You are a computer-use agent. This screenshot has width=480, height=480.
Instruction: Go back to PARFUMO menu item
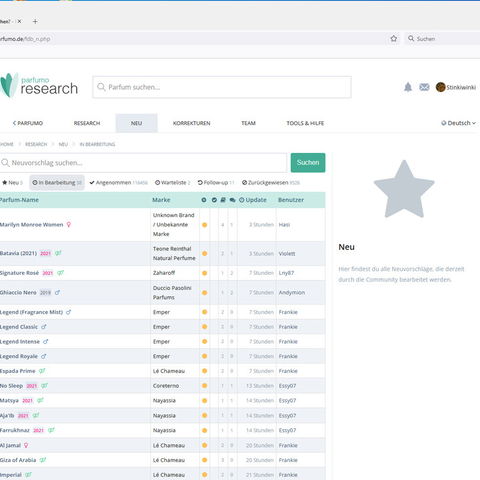point(28,123)
